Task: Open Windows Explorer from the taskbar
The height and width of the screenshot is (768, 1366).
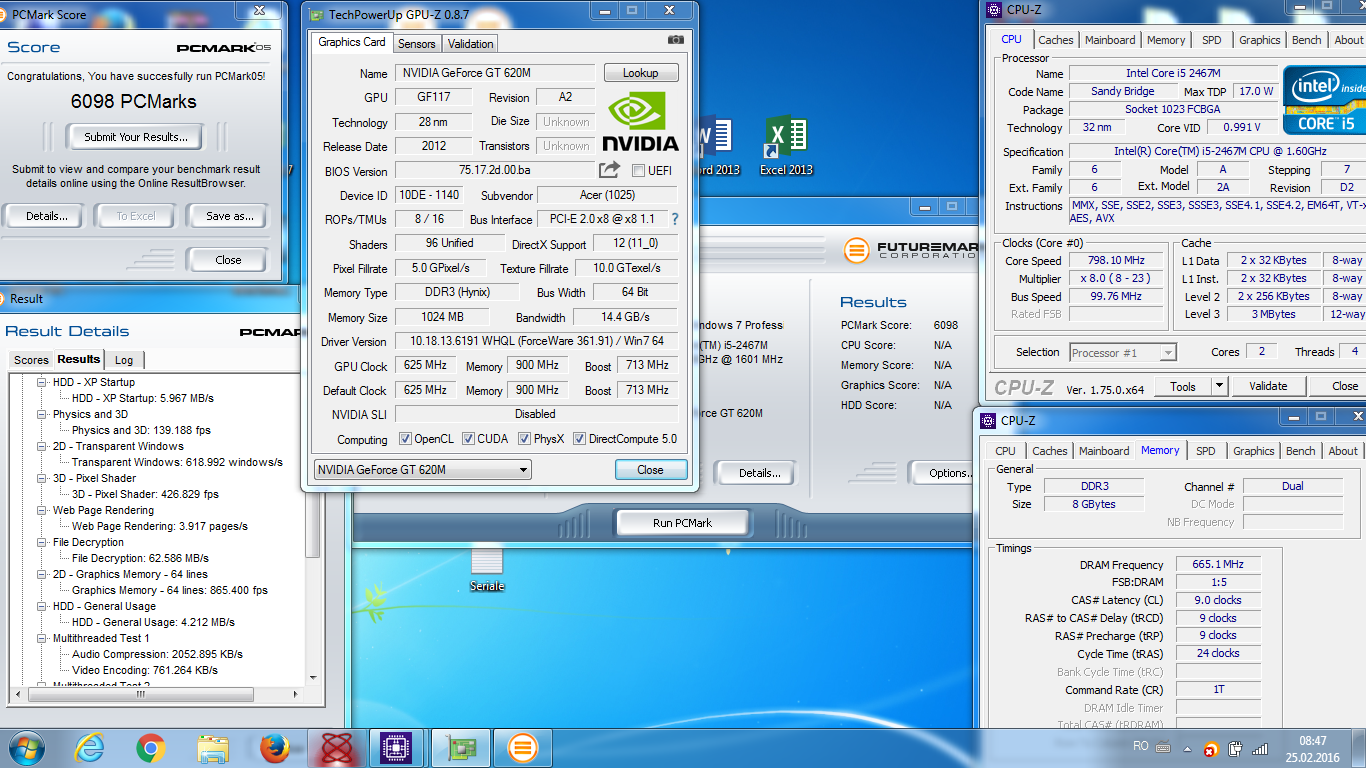Action: point(213,747)
